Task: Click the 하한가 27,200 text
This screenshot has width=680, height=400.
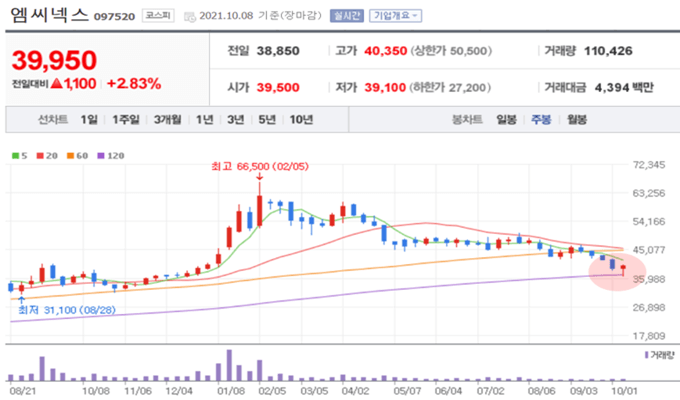Action: click(x=450, y=87)
